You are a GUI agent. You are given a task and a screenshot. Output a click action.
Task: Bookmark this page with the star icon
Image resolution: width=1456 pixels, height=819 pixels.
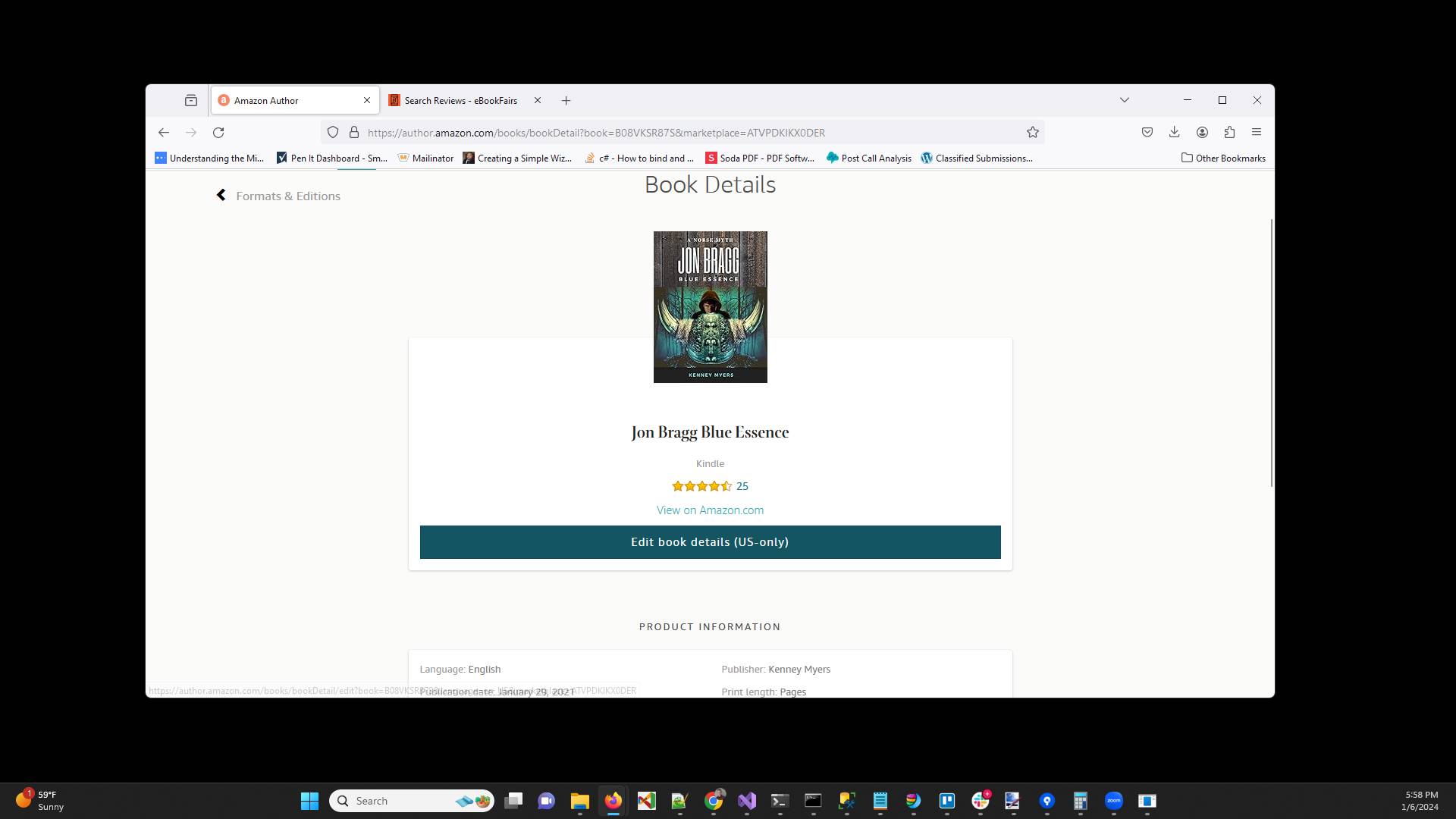click(x=1032, y=132)
